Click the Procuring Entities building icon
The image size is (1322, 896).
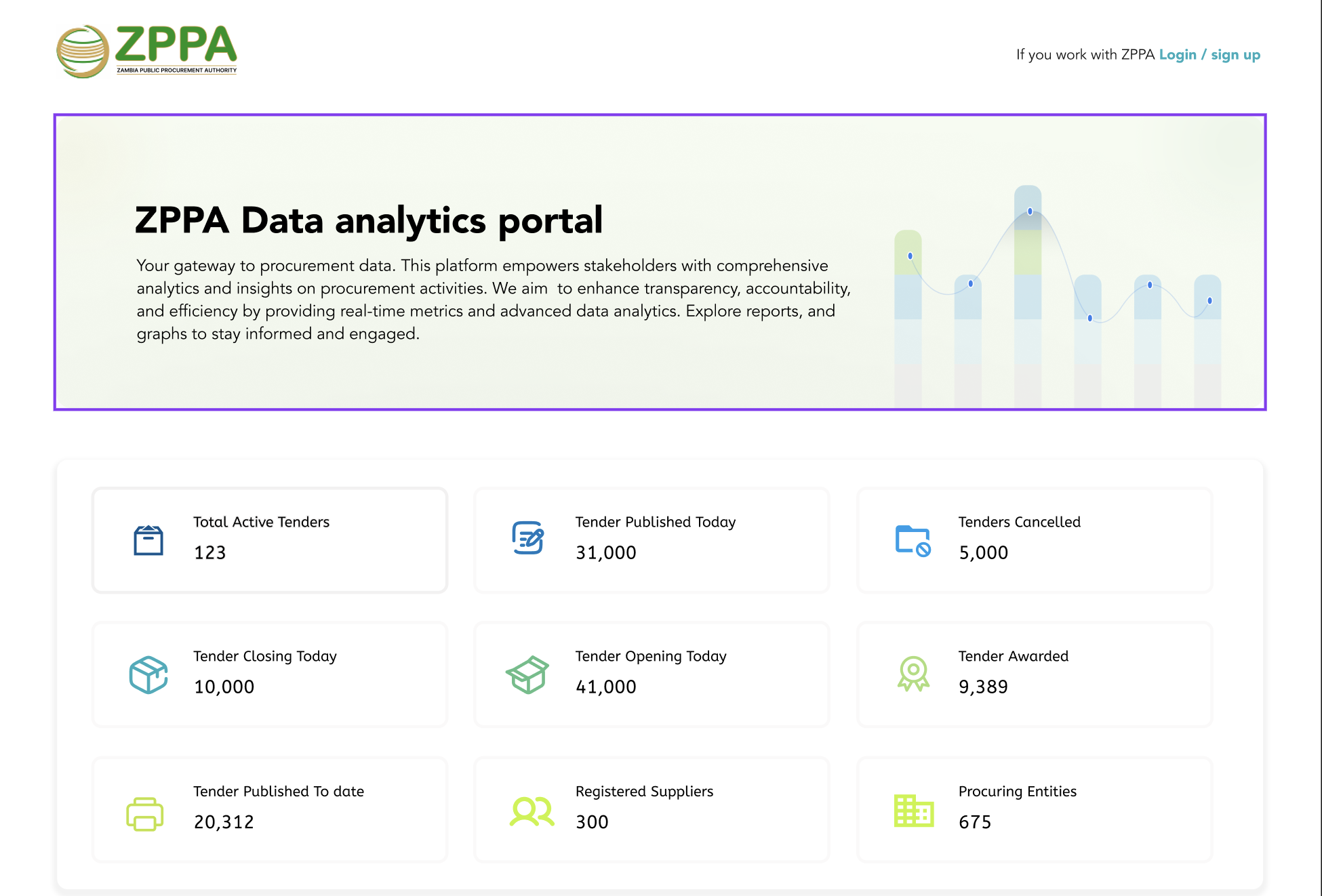tap(913, 811)
